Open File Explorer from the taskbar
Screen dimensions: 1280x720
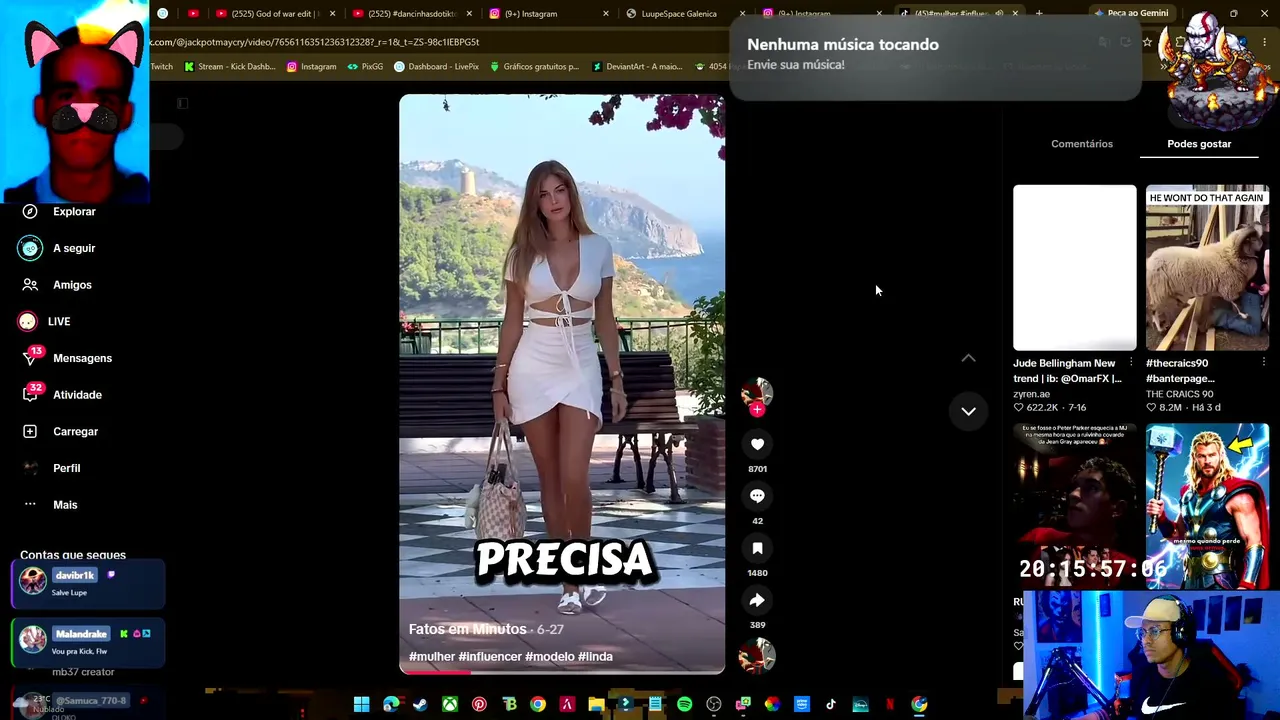596,704
